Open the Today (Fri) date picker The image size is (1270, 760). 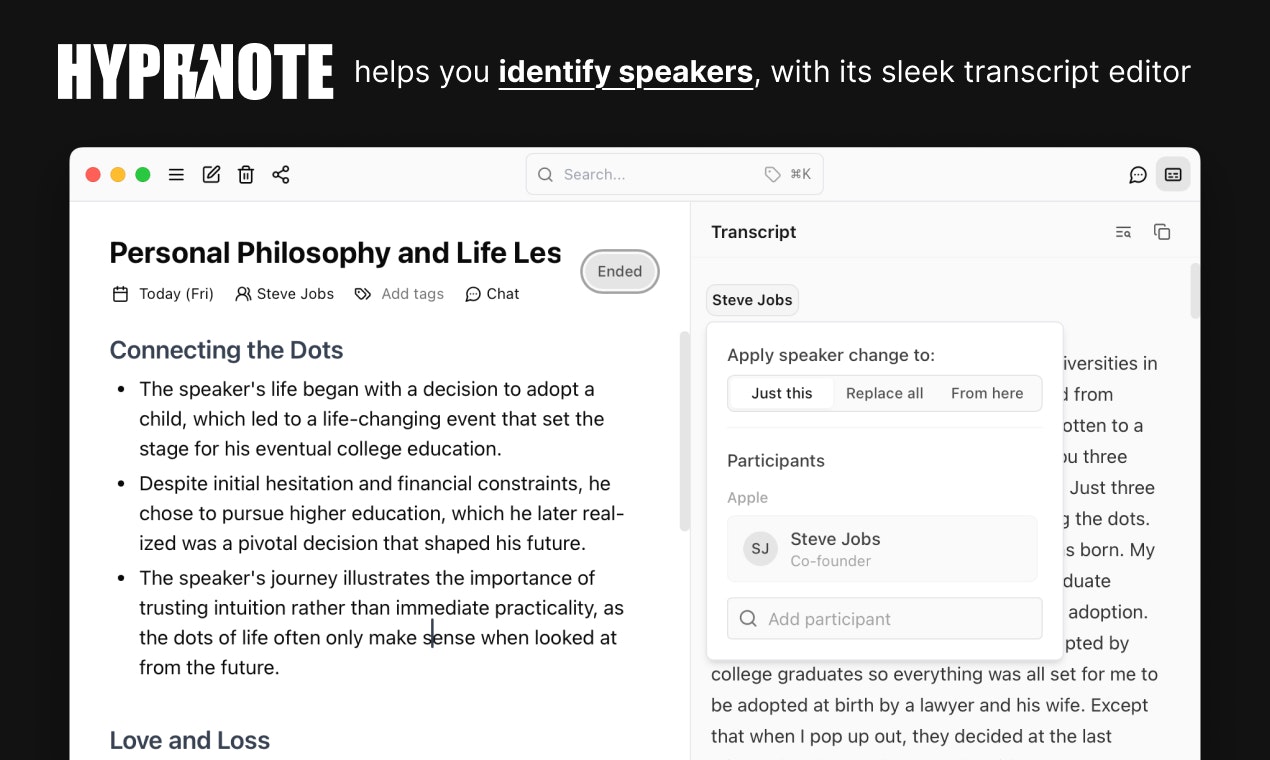click(x=163, y=294)
